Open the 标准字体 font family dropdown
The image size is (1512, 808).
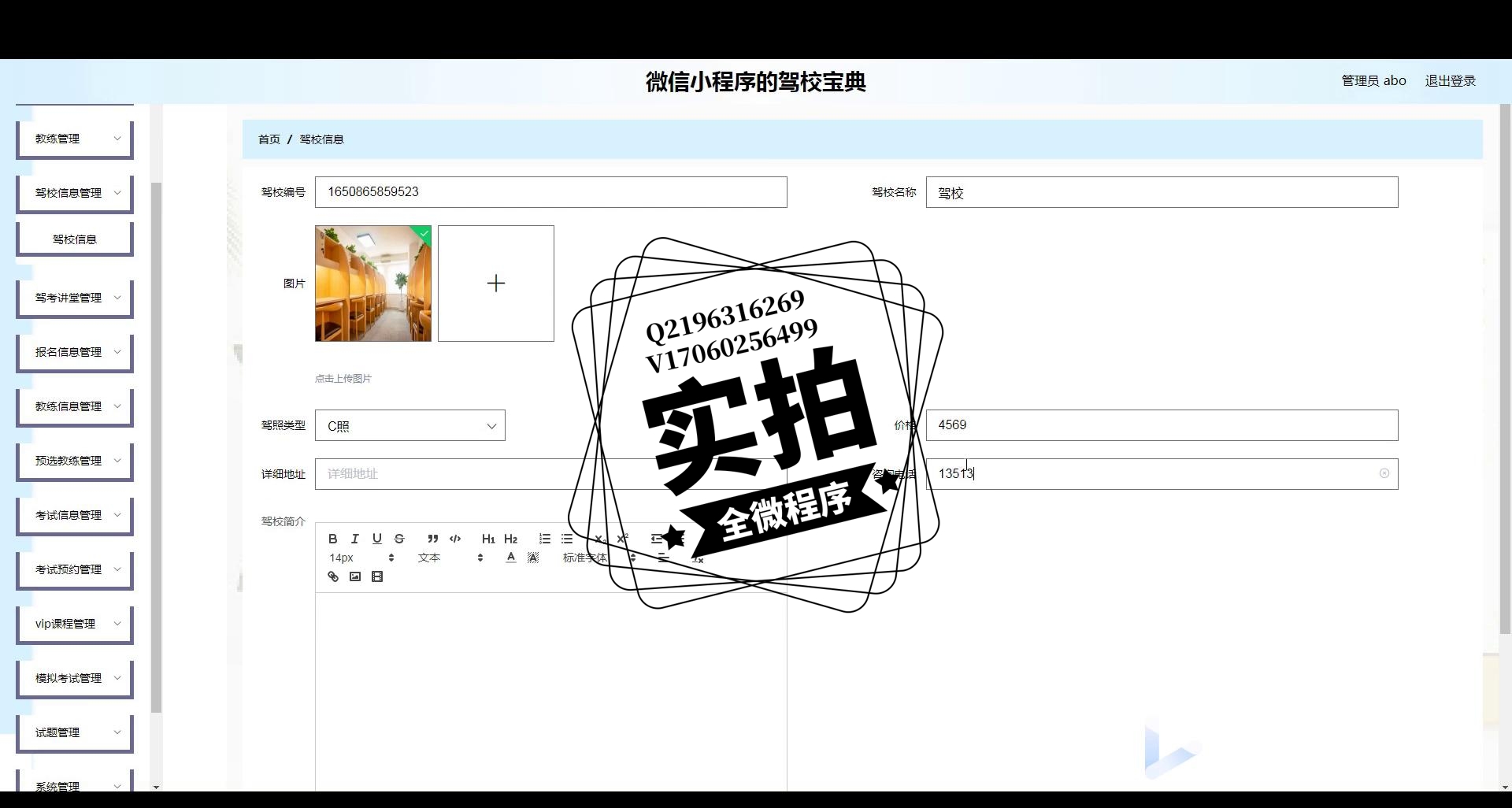(598, 558)
